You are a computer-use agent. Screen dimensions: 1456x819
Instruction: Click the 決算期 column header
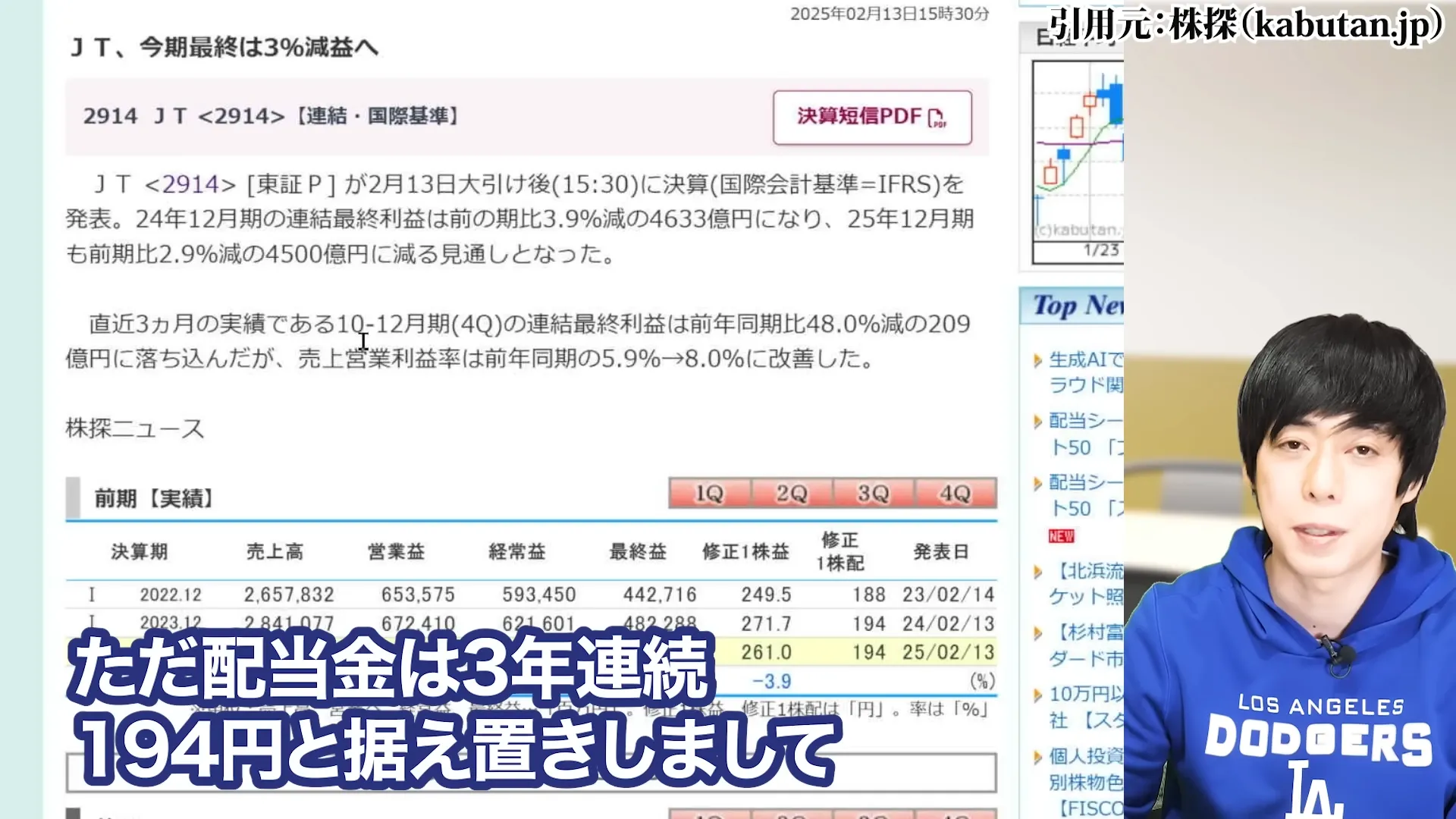140,551
